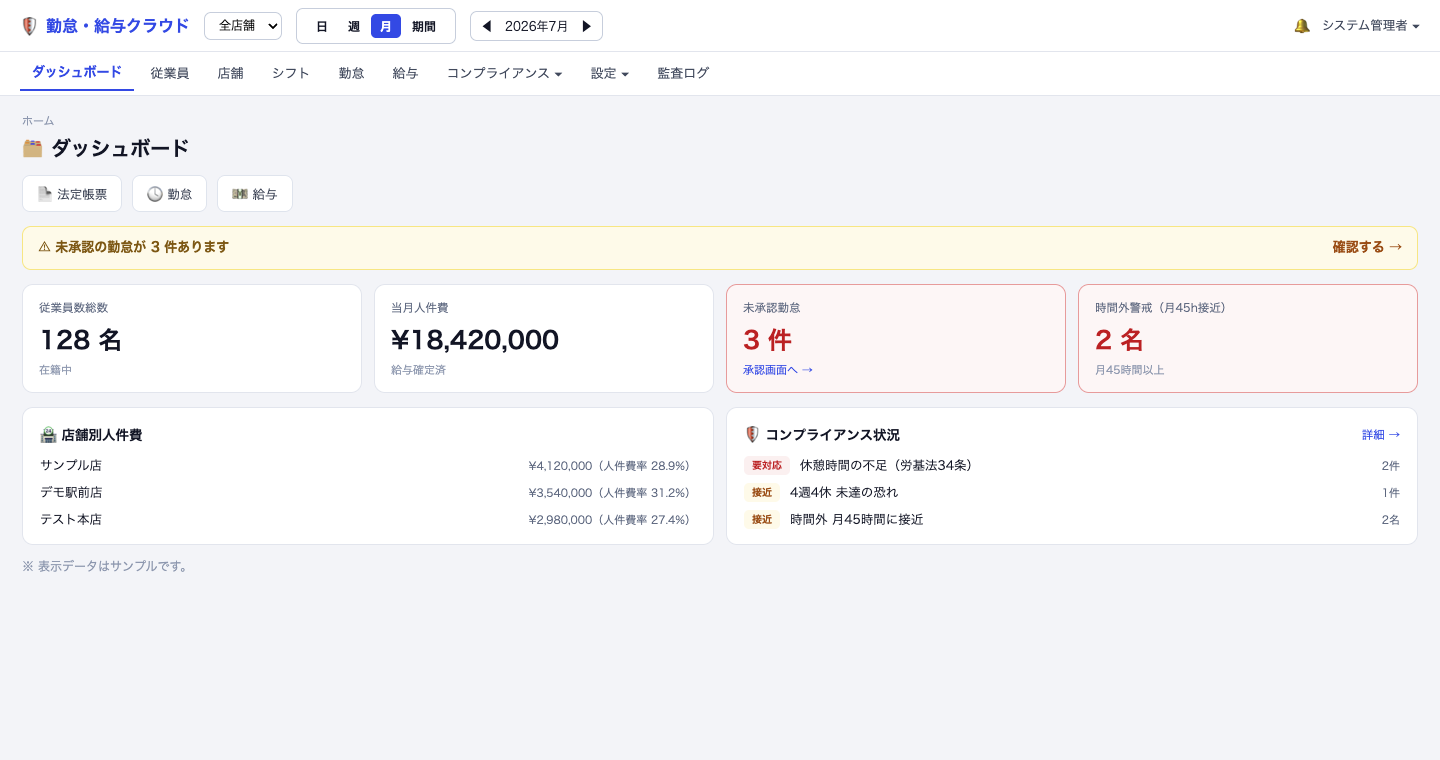Click the shield logo 勤怠・給与クラウド
The height and width of the screenshot is (760, 1440).
point(104,26)
